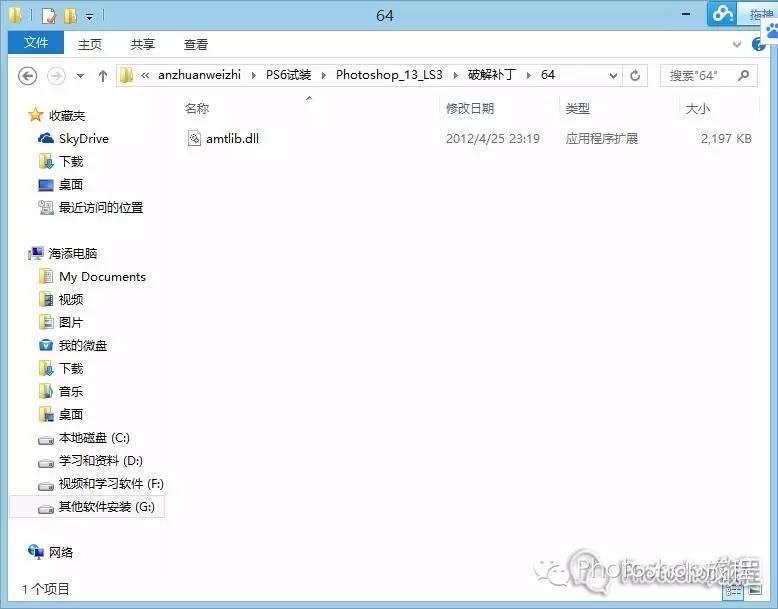Click the search magnifier icon
Viewport: 778px width, 609px height.
[741, 75]
